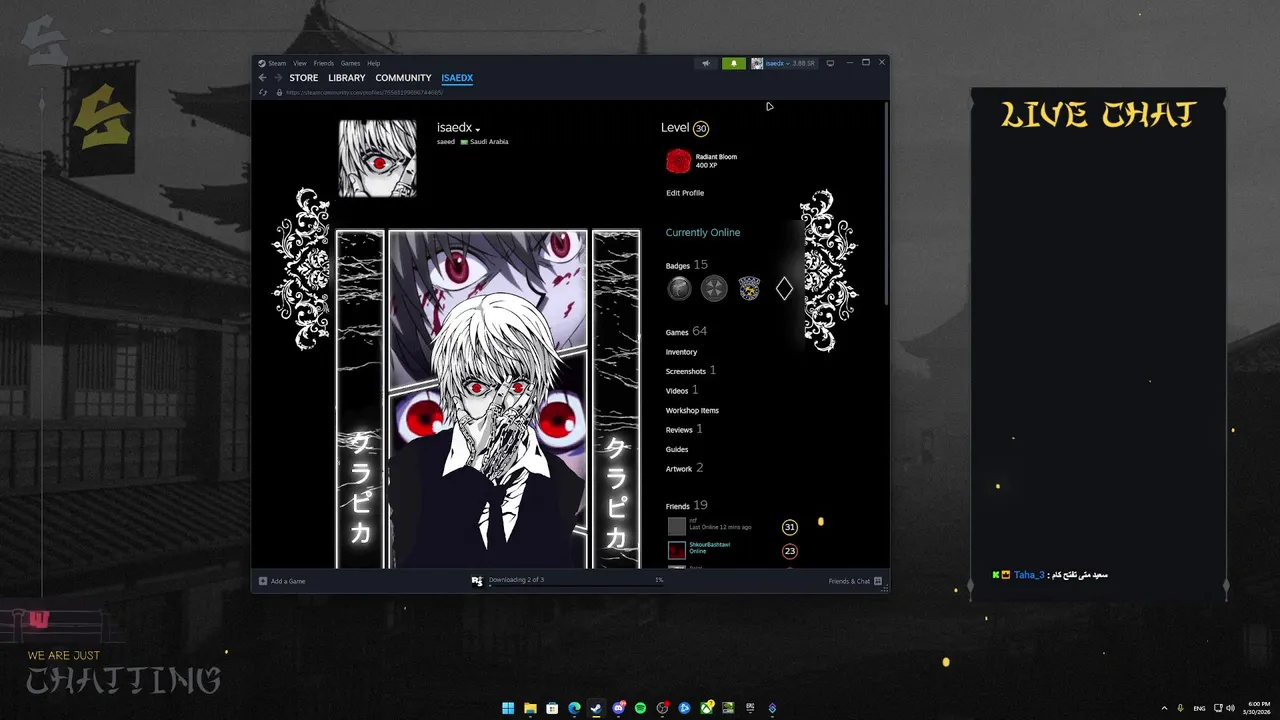Open the Screenshots link
Screen dimensions: 1280x720
pos(691,371)
